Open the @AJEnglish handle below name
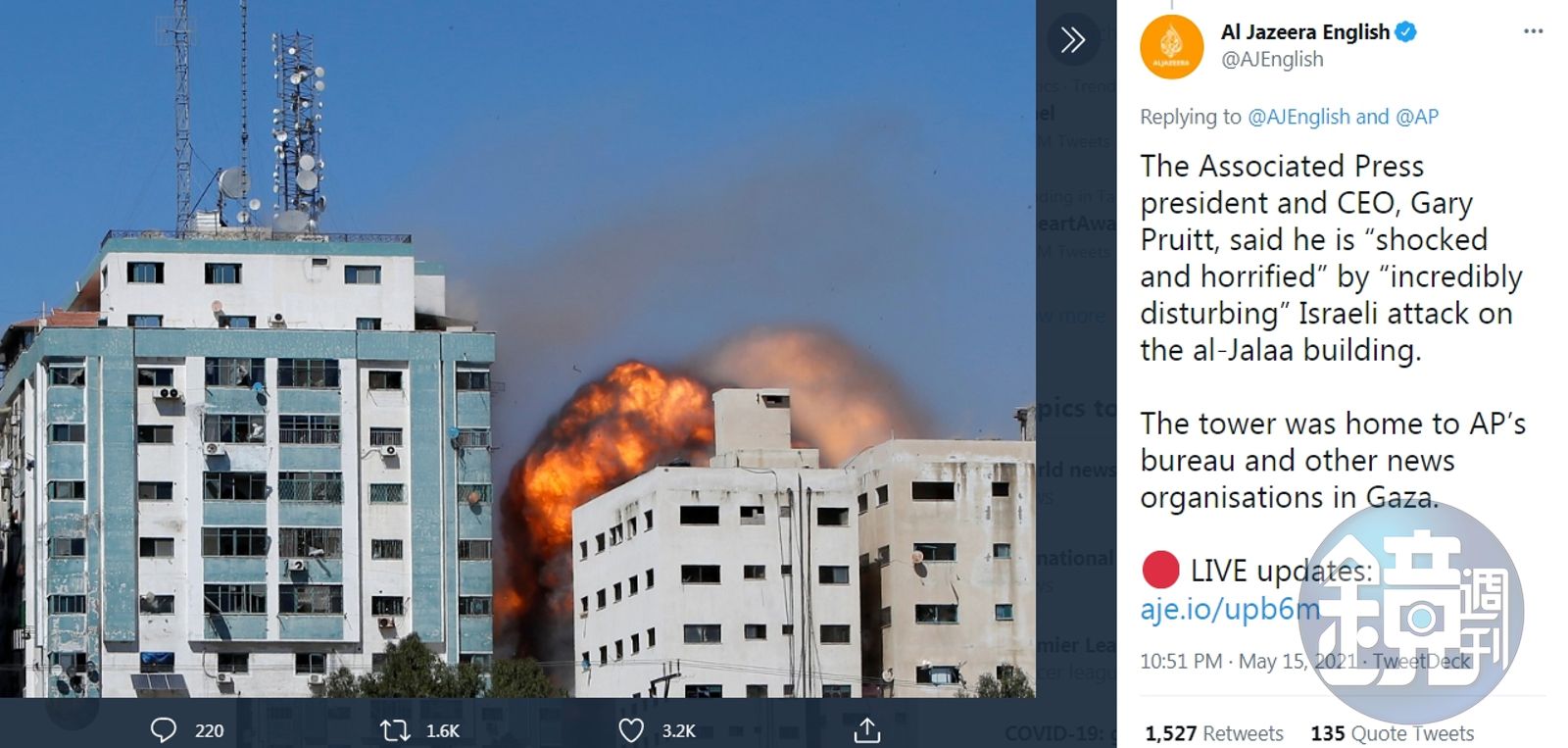The width and height of the screenshot is (1568, 748). (x=1272, y=60)
